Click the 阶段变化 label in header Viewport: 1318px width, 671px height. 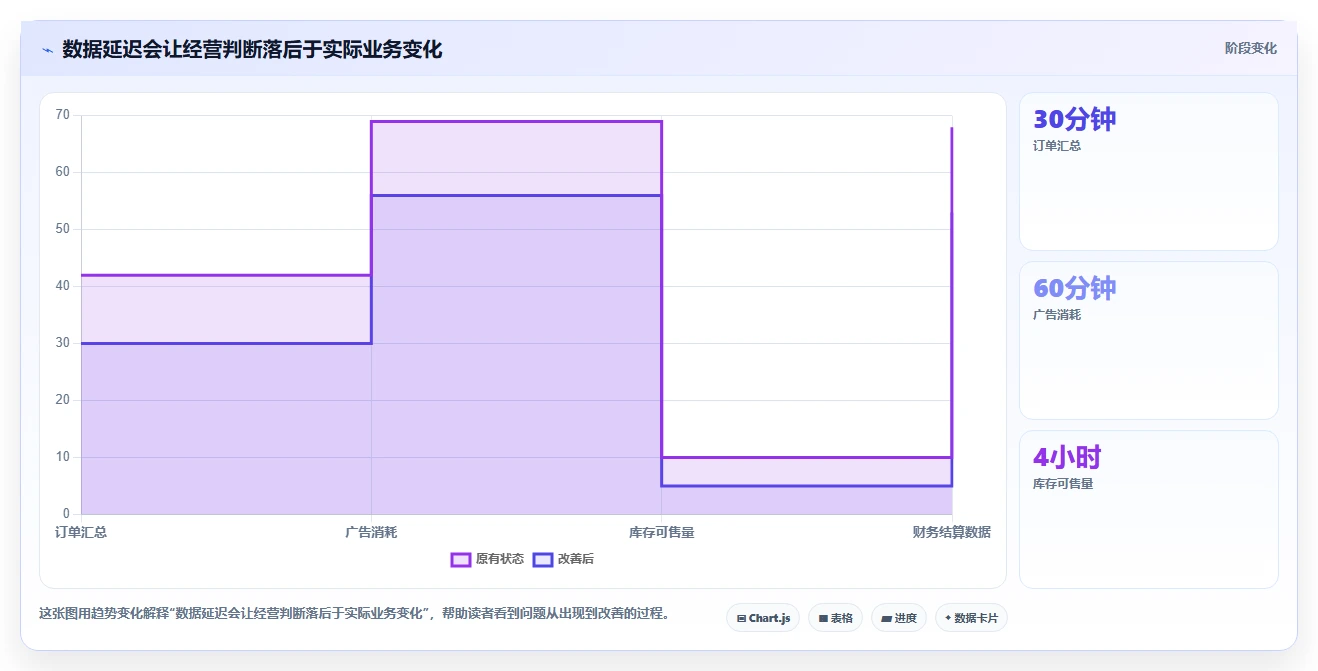tap(1251, 48)
